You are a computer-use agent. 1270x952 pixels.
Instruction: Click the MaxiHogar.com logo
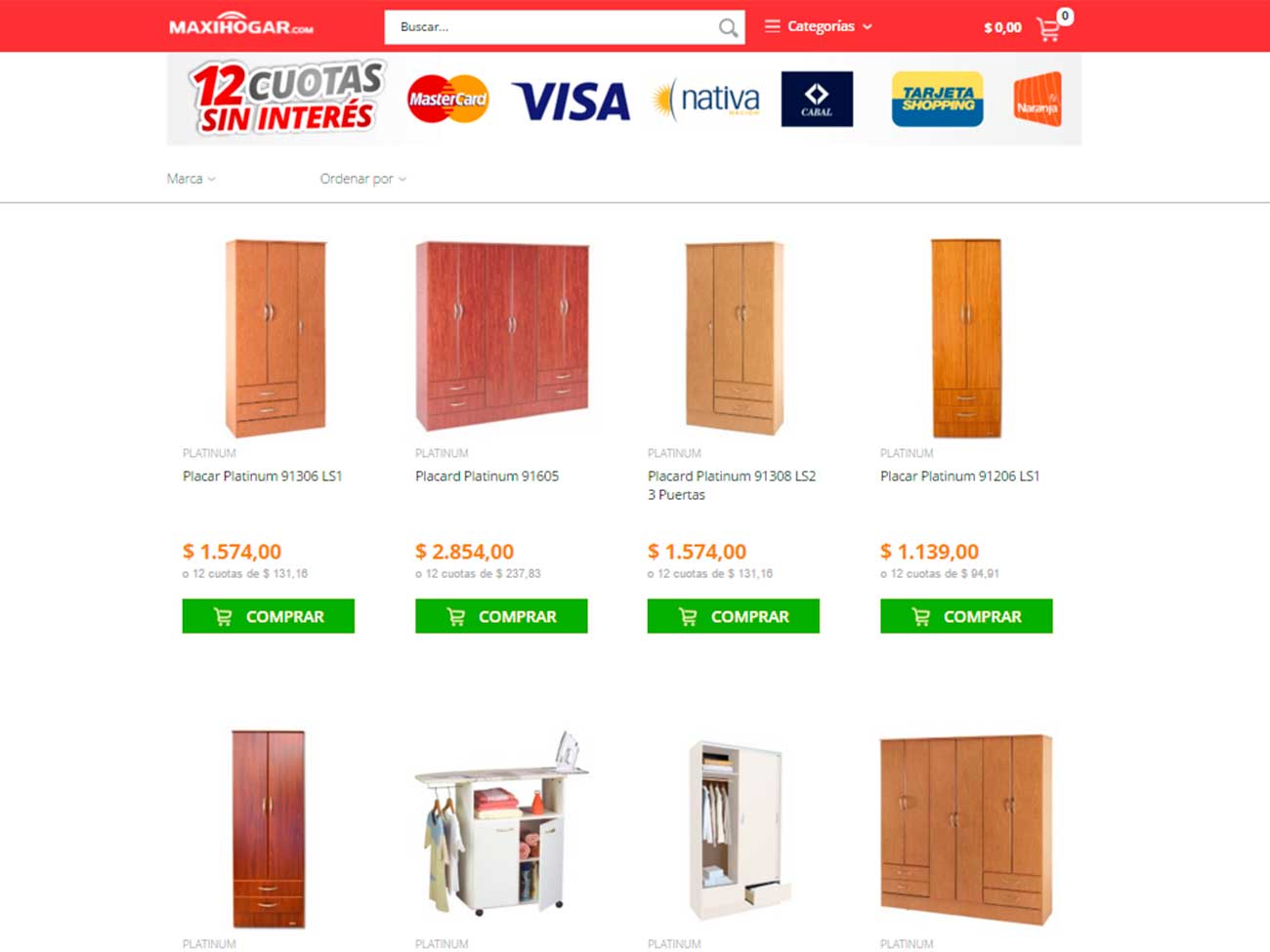(241, 24)
